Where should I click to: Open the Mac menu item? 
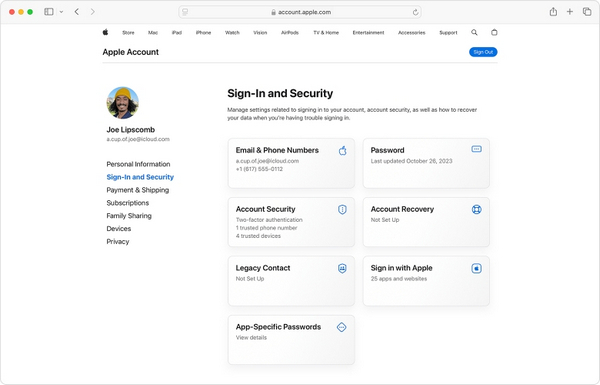point(153,33)
